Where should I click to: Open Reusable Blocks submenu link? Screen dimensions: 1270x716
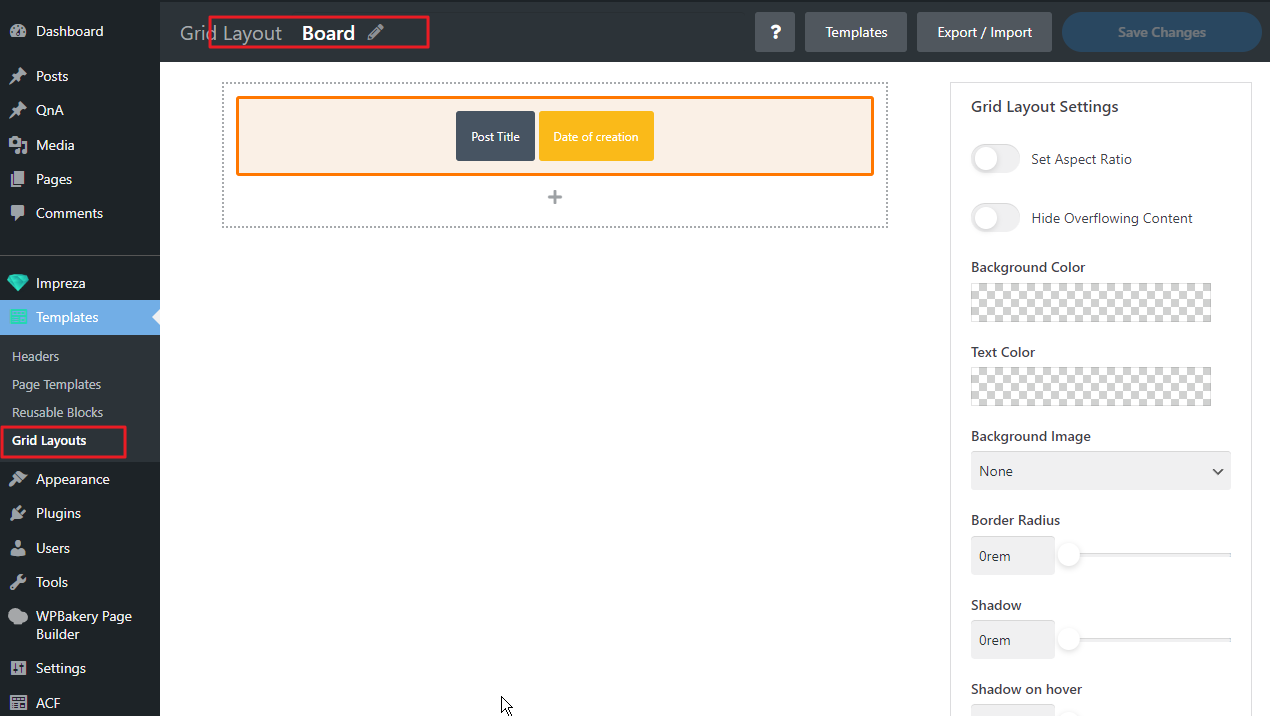(57, 412)
